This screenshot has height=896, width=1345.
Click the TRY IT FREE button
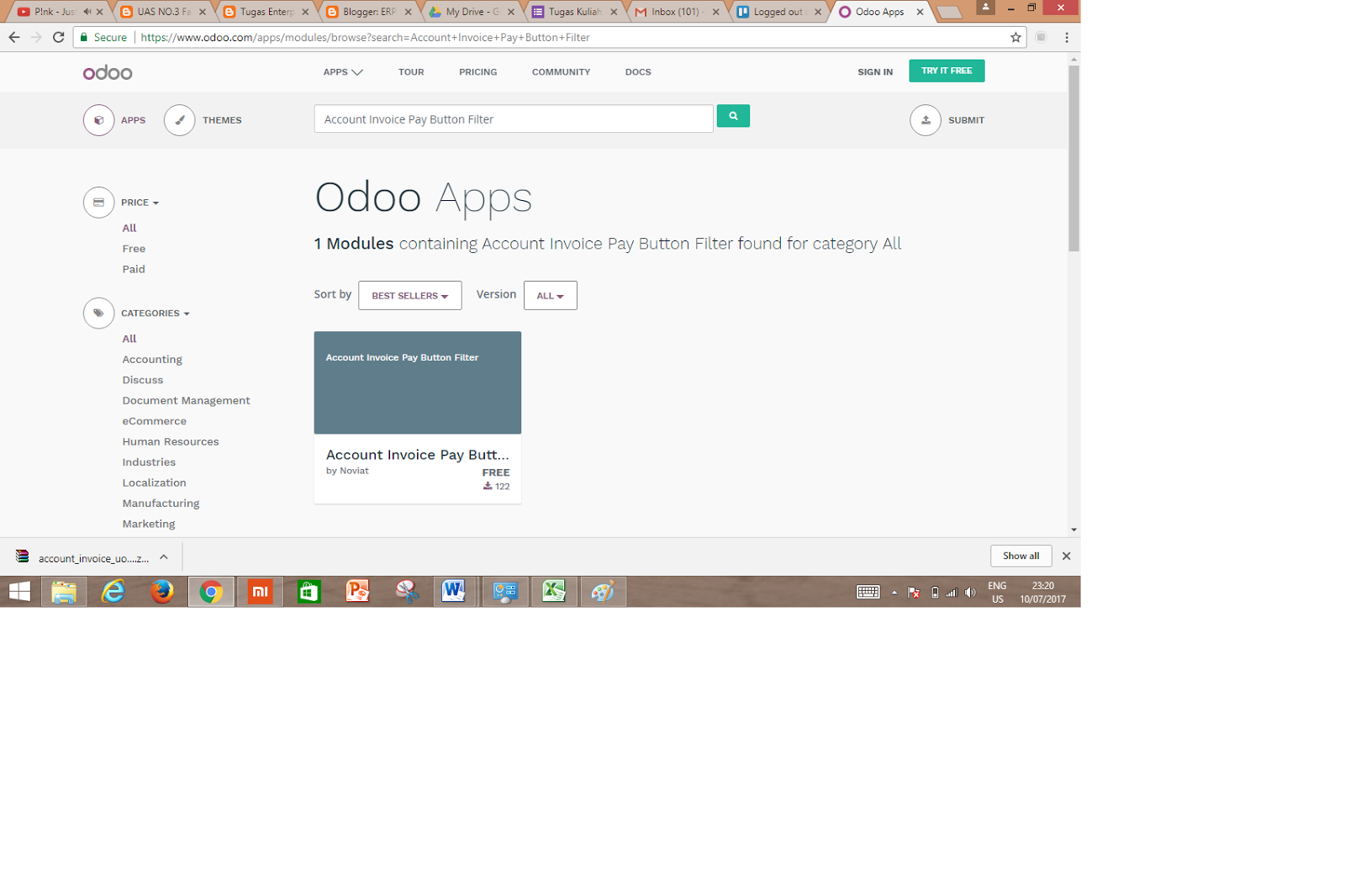[x=947, y=71]
